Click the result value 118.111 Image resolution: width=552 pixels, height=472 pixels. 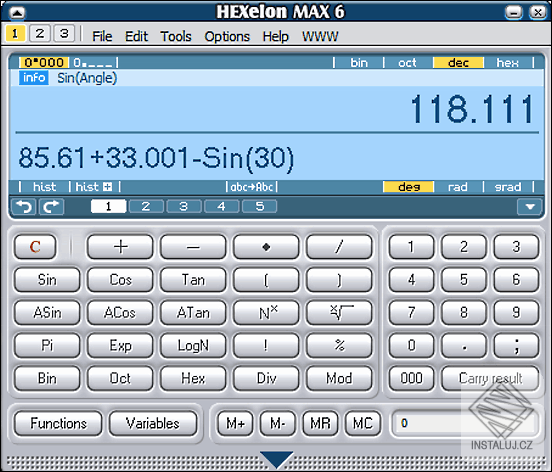click(472, 109)
